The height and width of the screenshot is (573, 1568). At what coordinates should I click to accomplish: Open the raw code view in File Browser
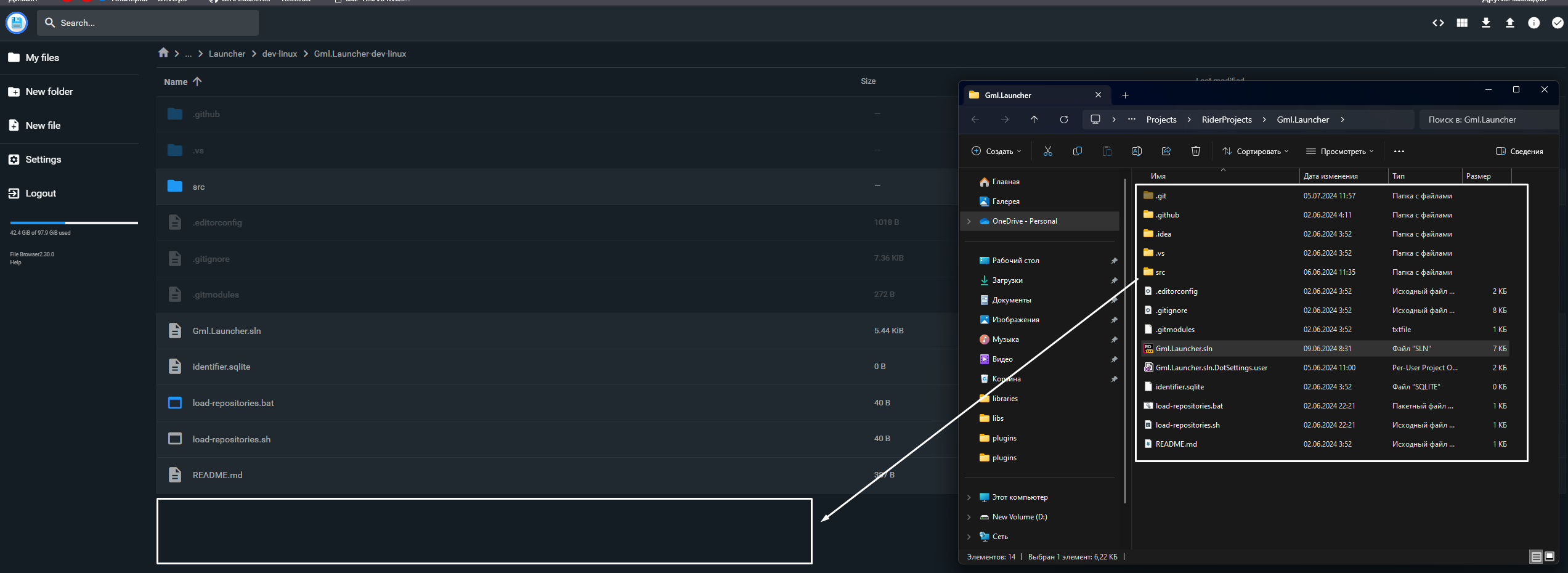pos(1439,23)
